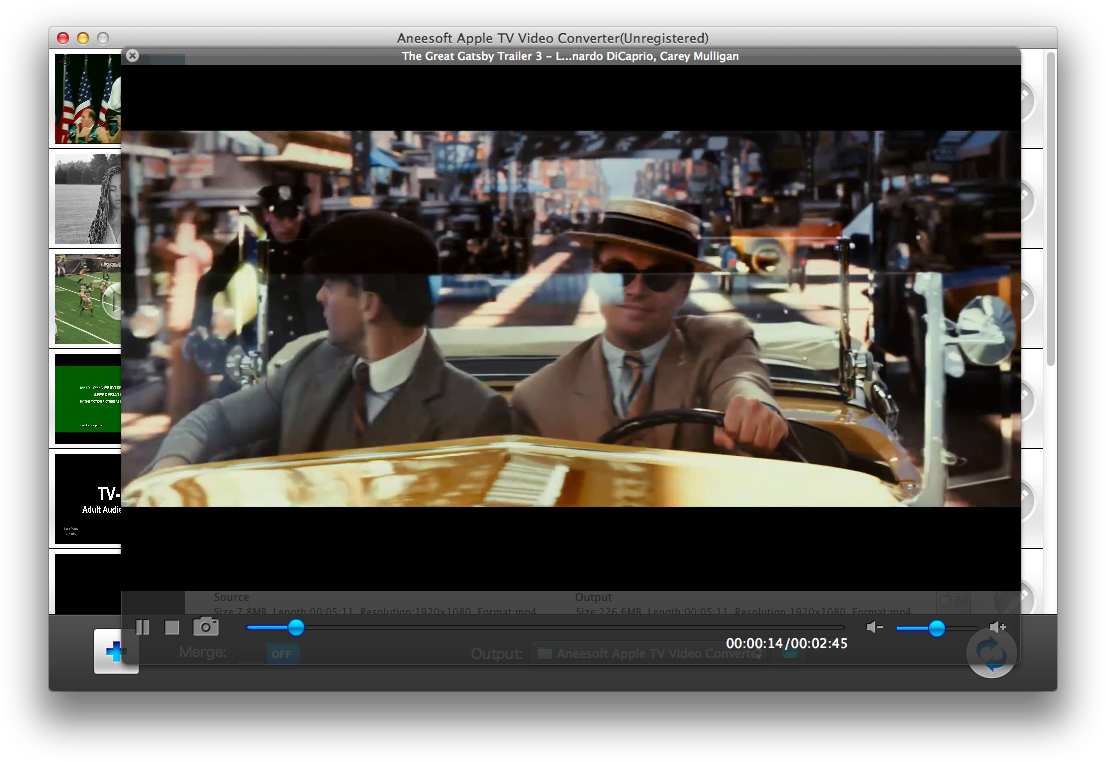Click the playing video frame in the preview
This screenshot has width=1106, height=762.
pos(571,319)
